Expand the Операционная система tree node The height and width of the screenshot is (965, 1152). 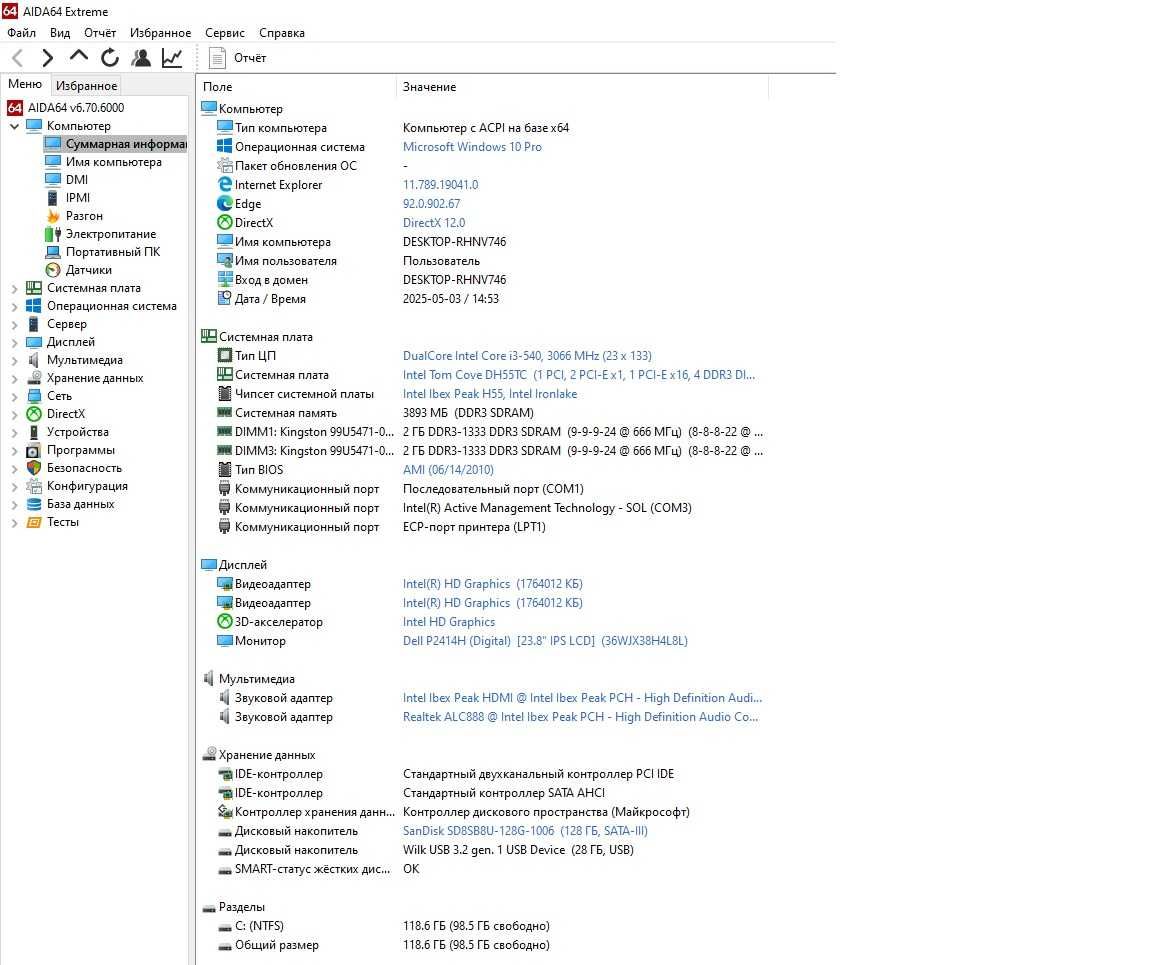[15, 306]
